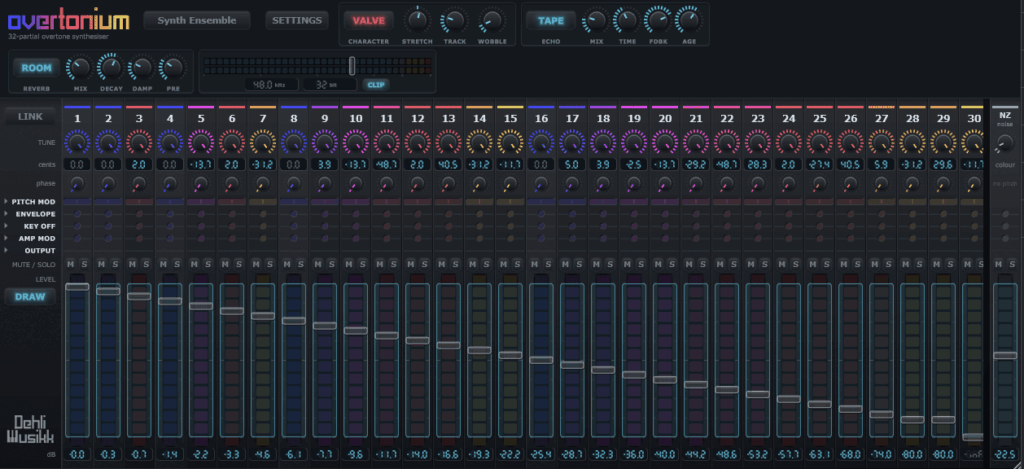Open the 32 bit depth selector

point(330,84)
